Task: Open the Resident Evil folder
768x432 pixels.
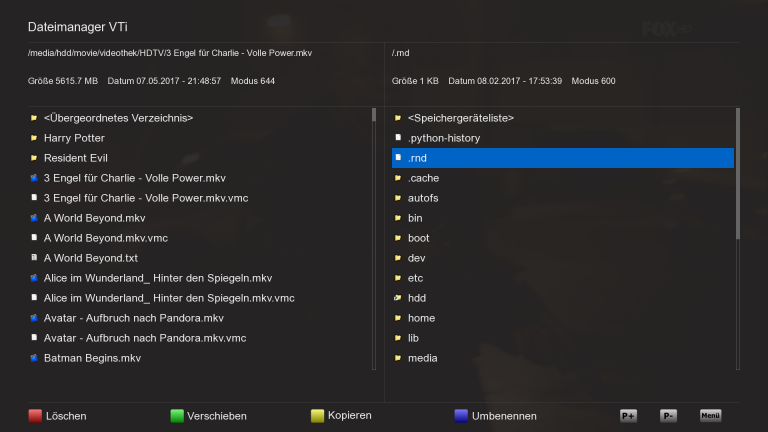Action: (x=76, y=158)
